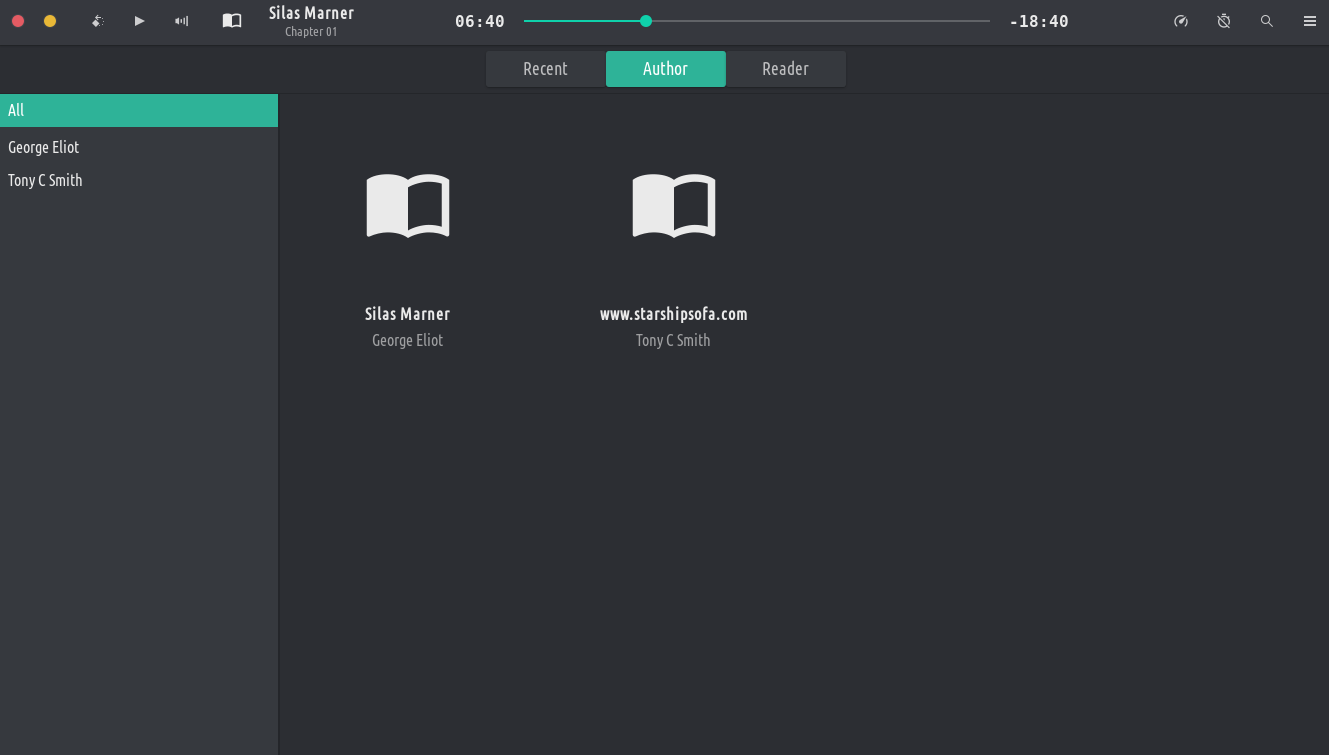Click the red window close button
Screen dimensions: 1329x755
pos(18,21)
